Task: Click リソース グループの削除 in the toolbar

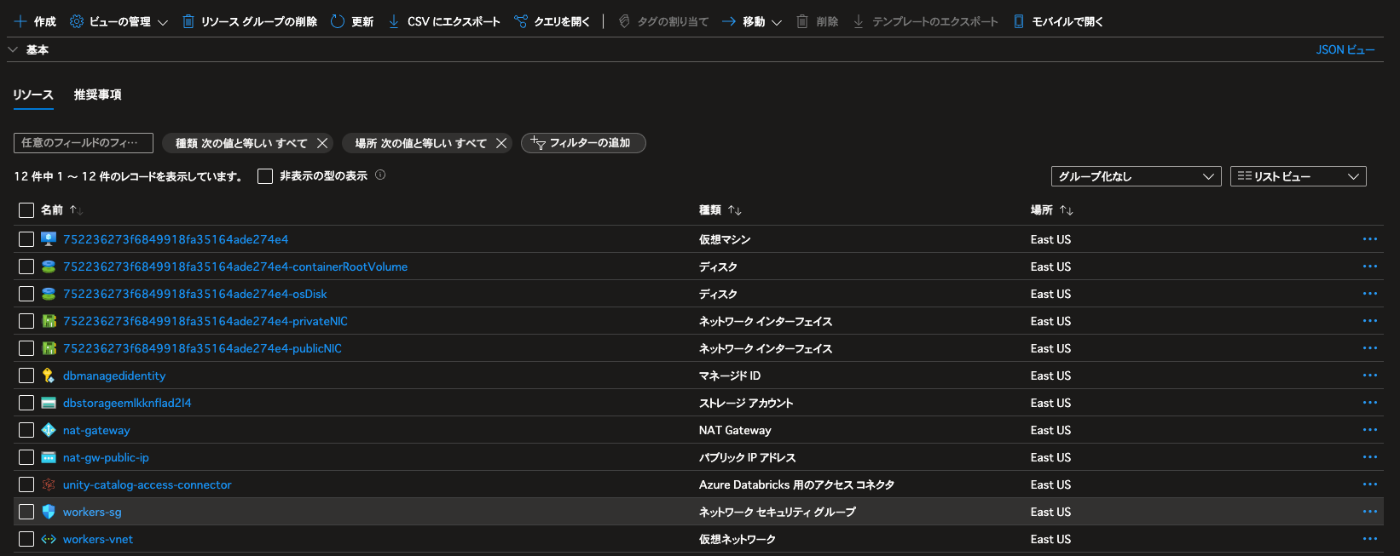Action: coord(249,21)
